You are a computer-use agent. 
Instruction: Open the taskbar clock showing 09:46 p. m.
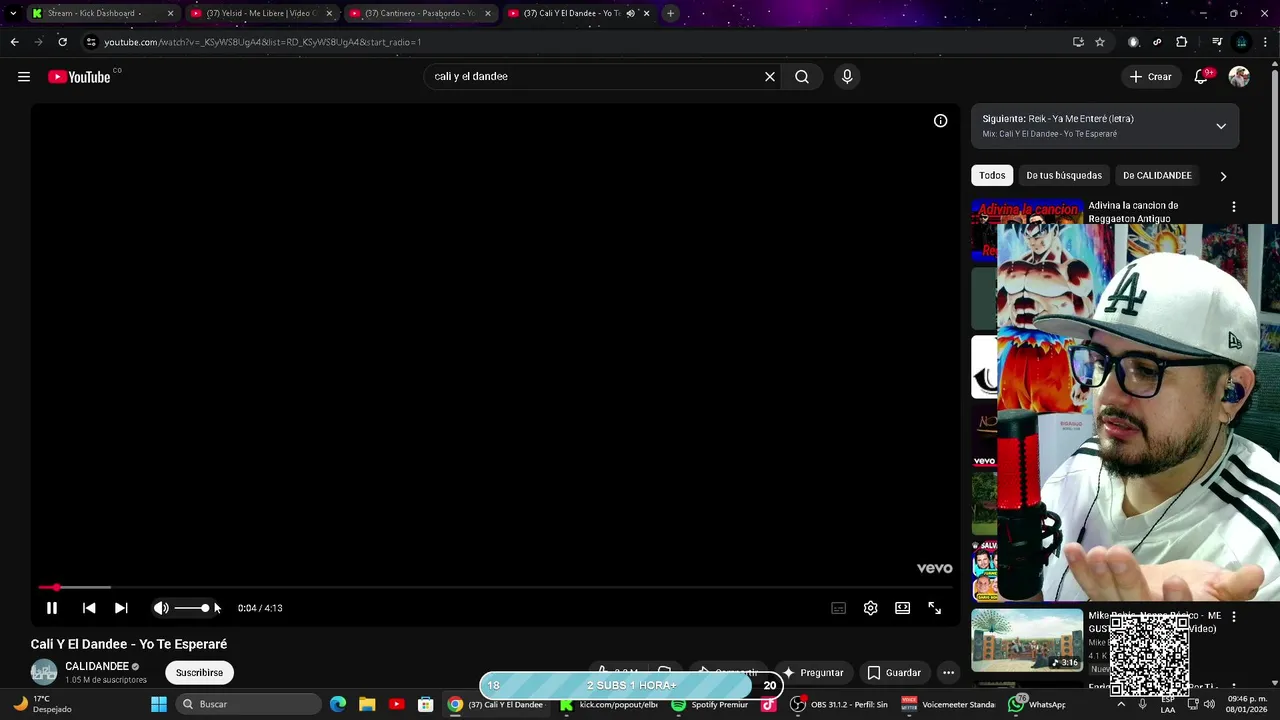1248,704
